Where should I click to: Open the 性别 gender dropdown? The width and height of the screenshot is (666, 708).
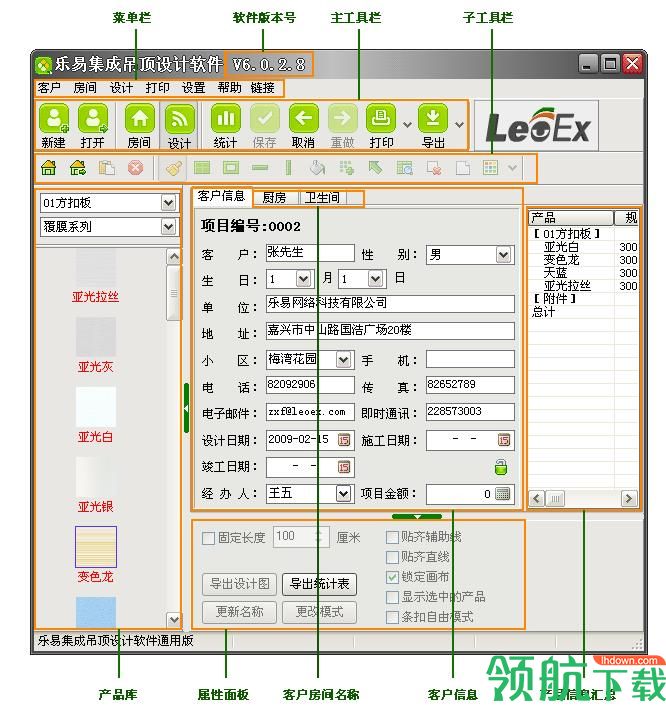click(x=503, y=255)
